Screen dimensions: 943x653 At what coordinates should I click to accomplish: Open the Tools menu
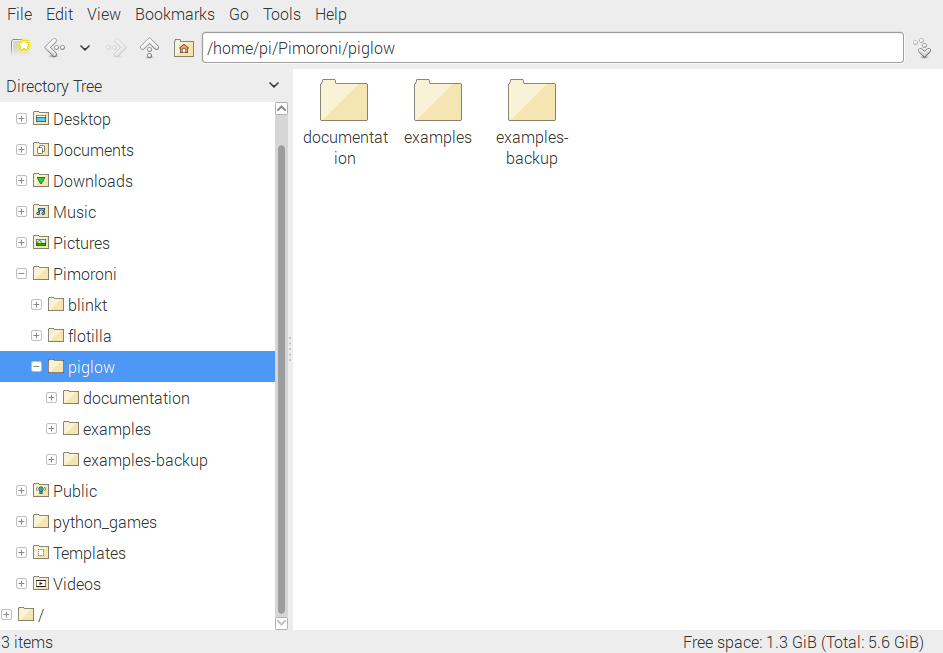coord(281,14)
